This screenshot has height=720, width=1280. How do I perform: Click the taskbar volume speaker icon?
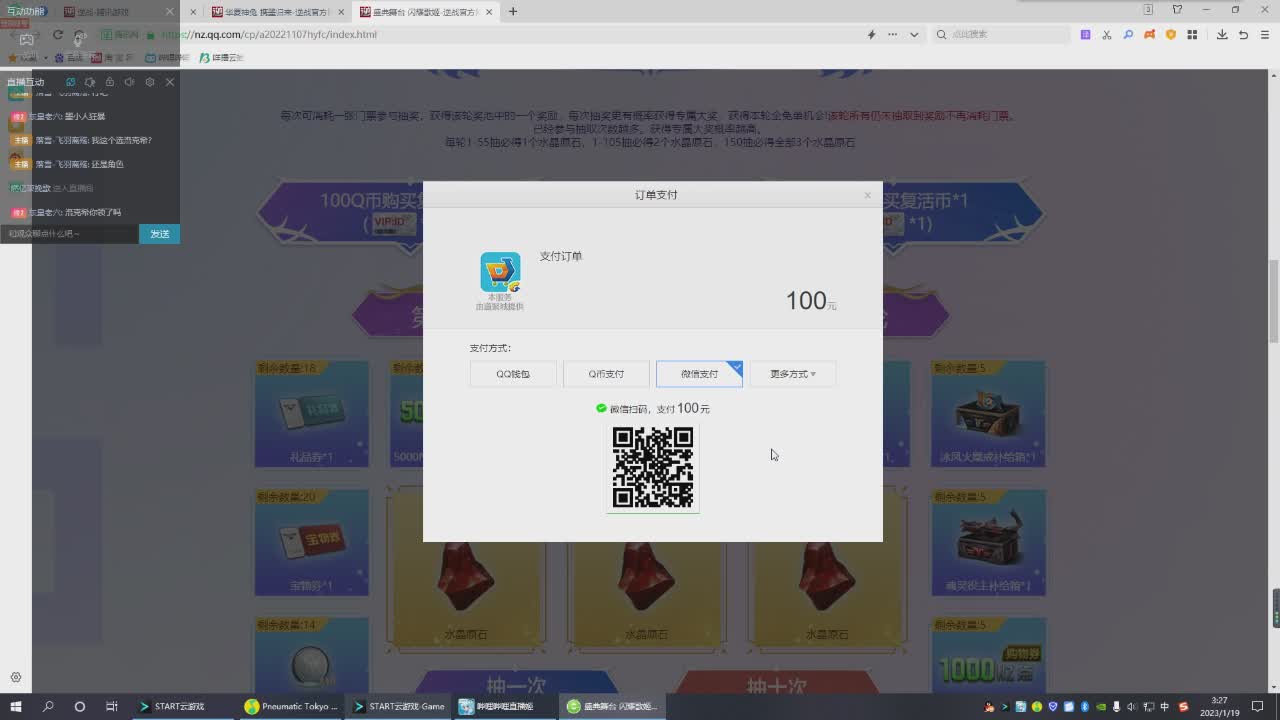click(1133, 707)
